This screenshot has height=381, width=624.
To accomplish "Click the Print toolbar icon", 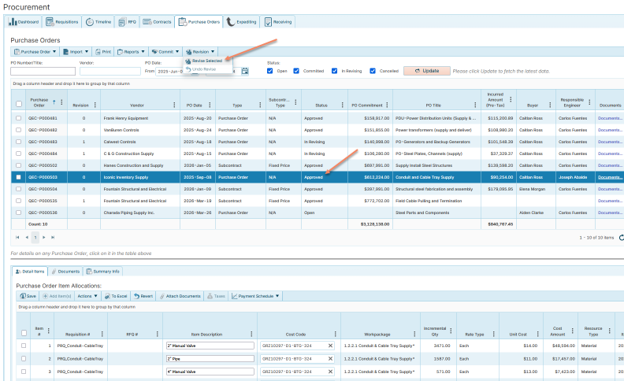I will [103, 52].
